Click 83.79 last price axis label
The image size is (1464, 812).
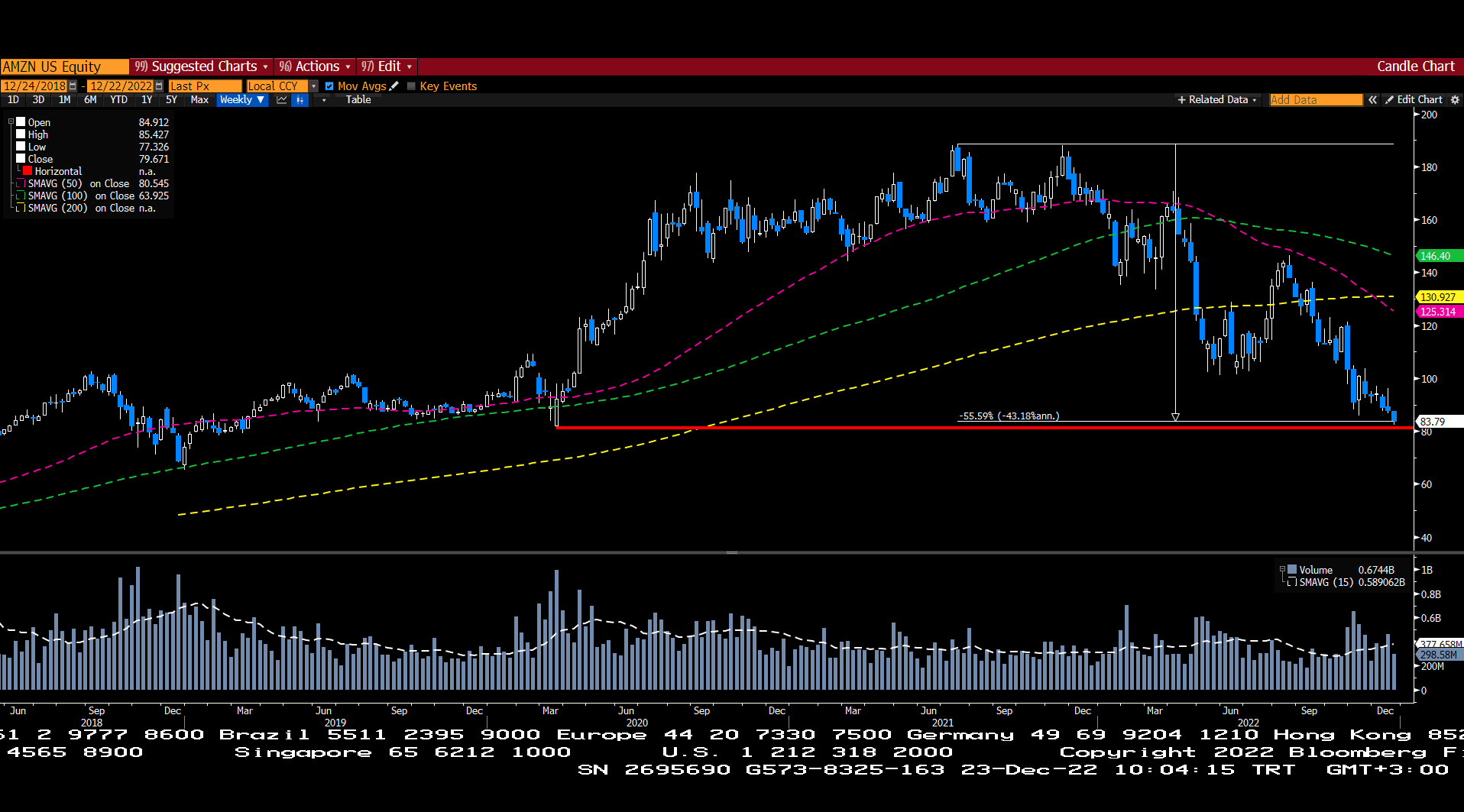click(x=1440, y=422)
